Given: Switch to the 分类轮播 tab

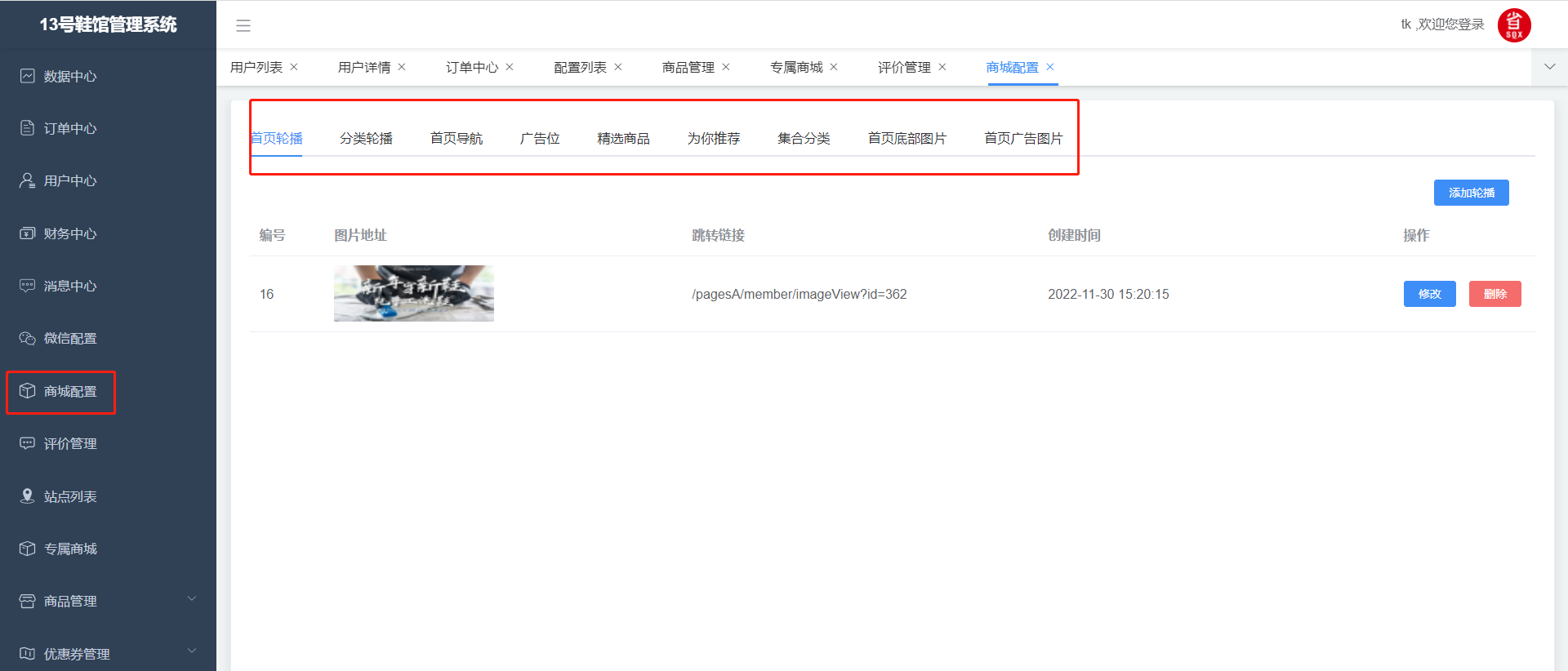Looking at the screenshot, I should pyautogui.click(x=366, y=139).
